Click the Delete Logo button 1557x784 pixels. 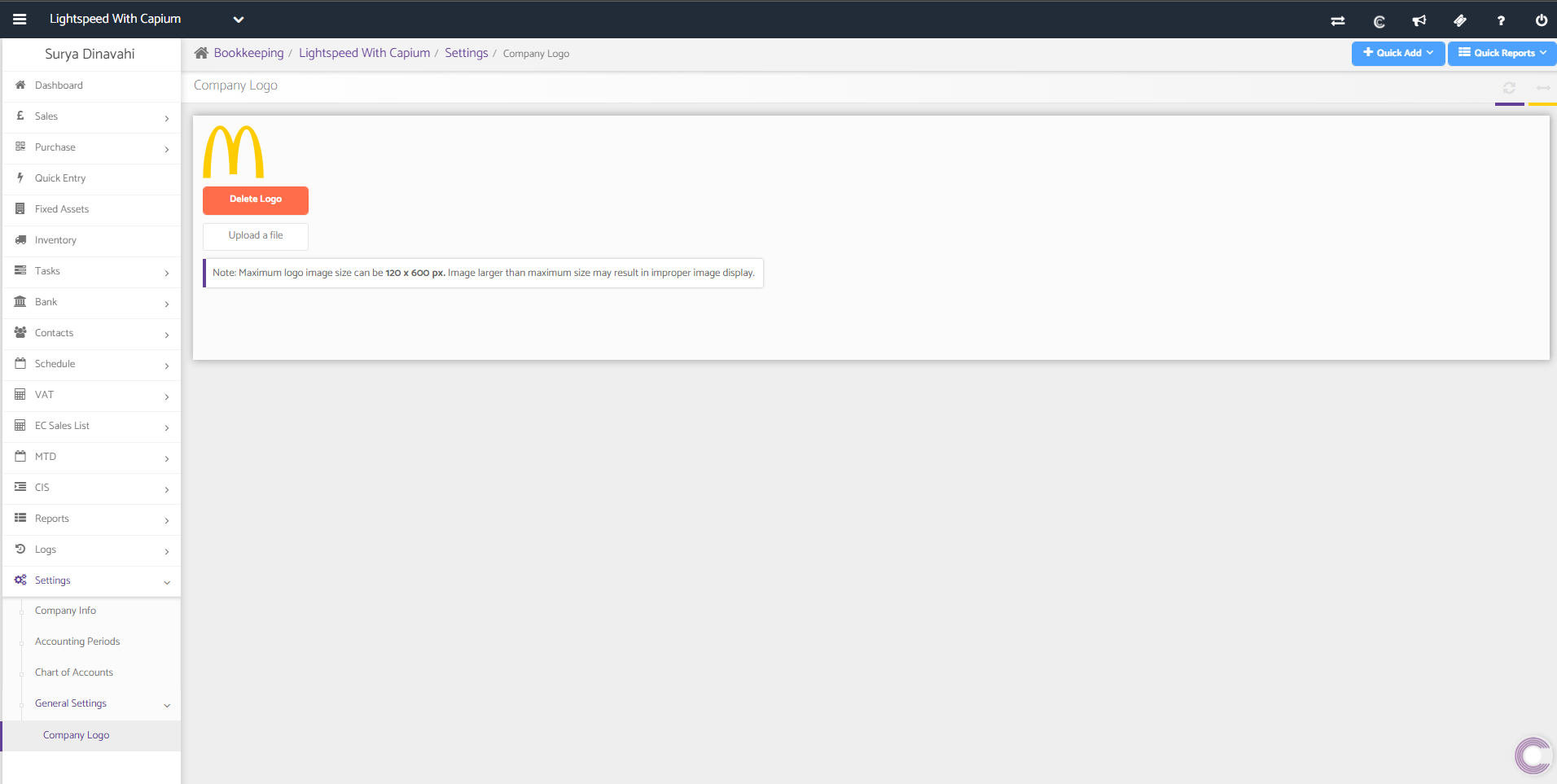click(256, 200)
